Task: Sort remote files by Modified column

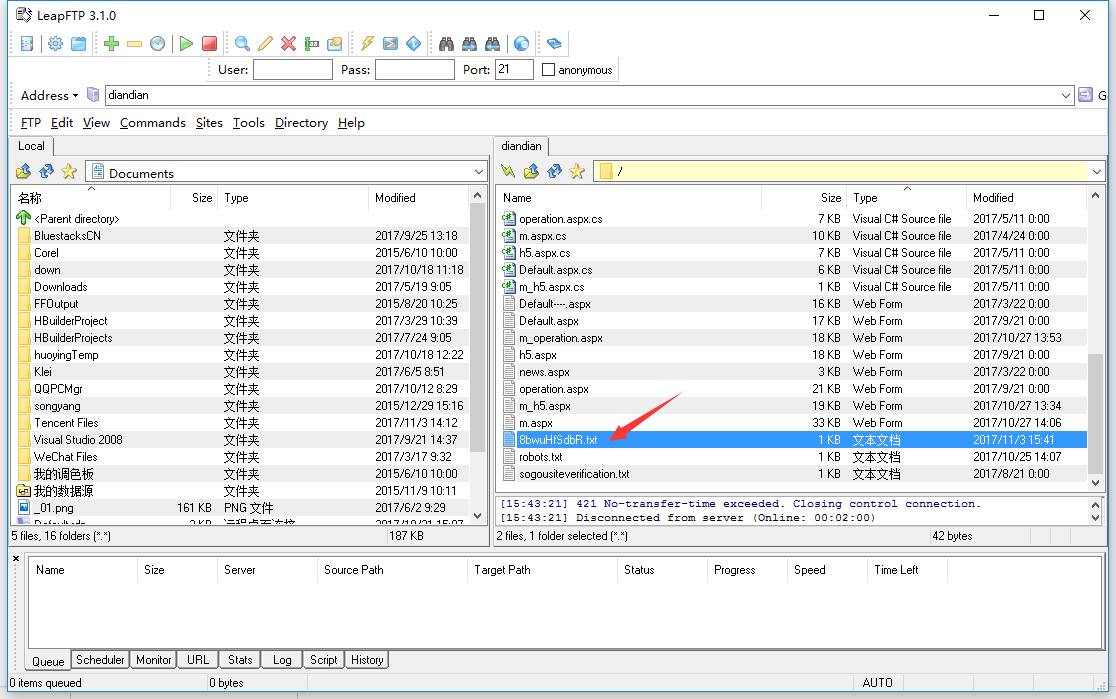Action: tap(993, 198)
